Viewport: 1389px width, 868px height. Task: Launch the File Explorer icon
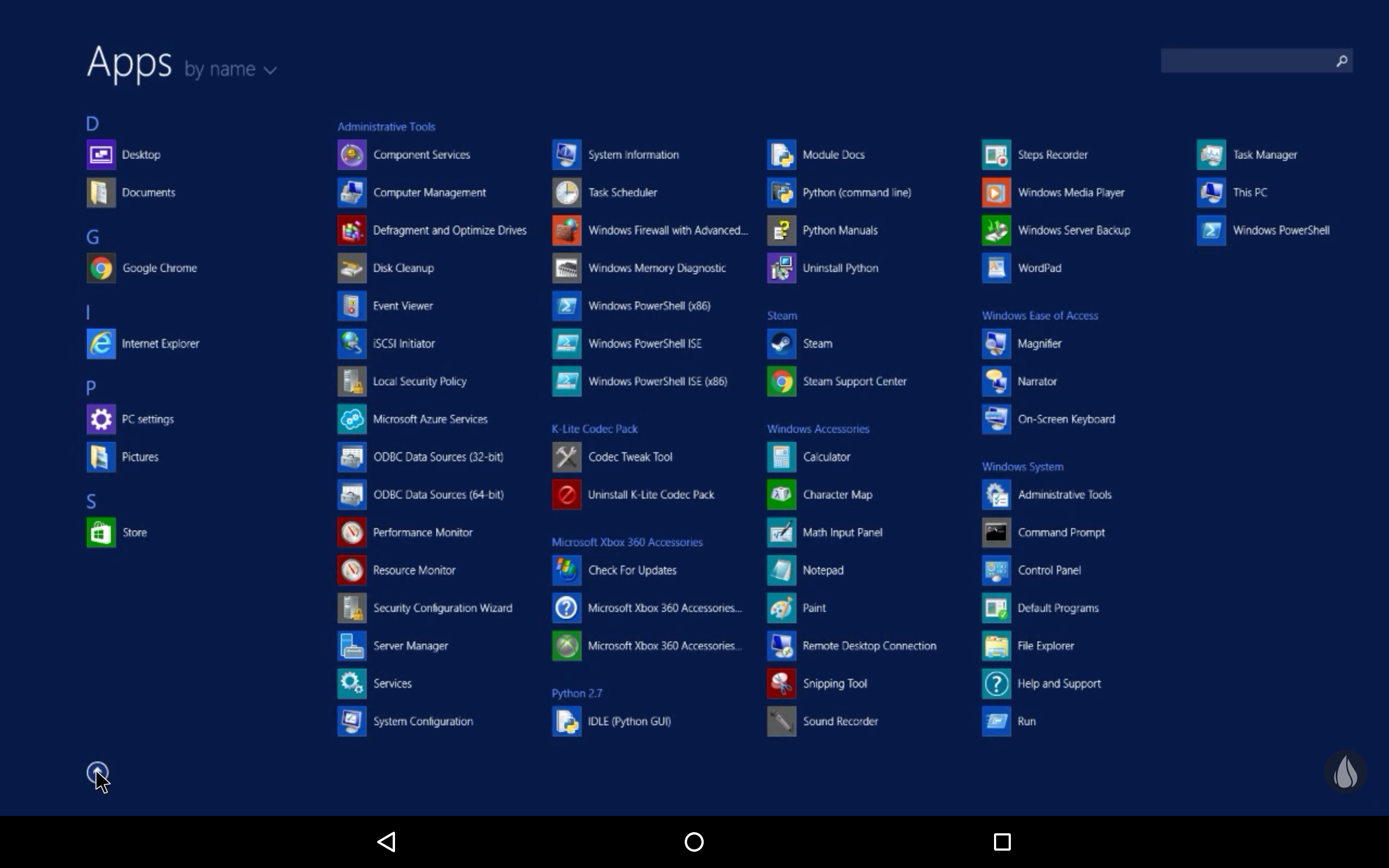[x=996, y=646]
